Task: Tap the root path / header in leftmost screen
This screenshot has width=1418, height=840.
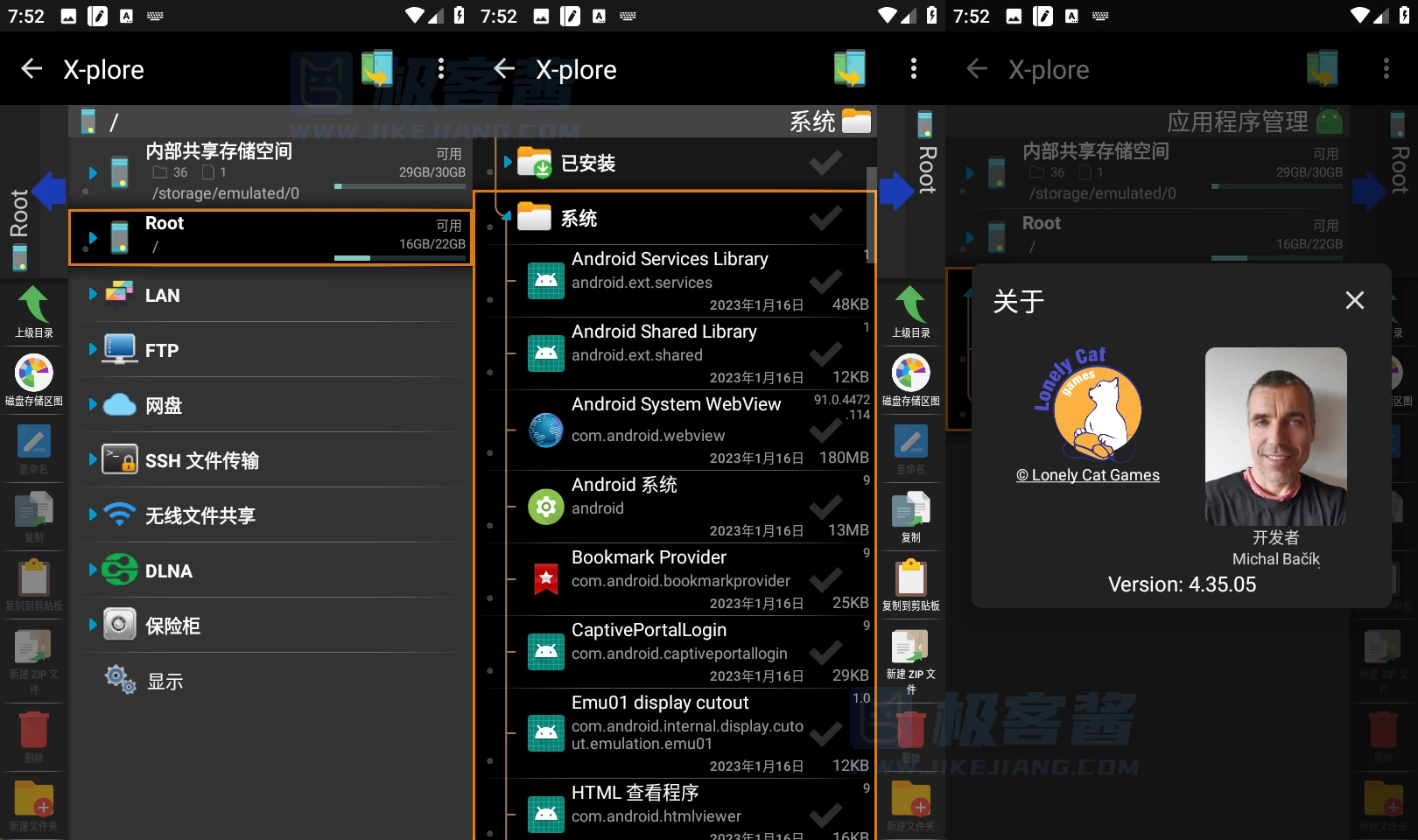Action: (271, 122)
